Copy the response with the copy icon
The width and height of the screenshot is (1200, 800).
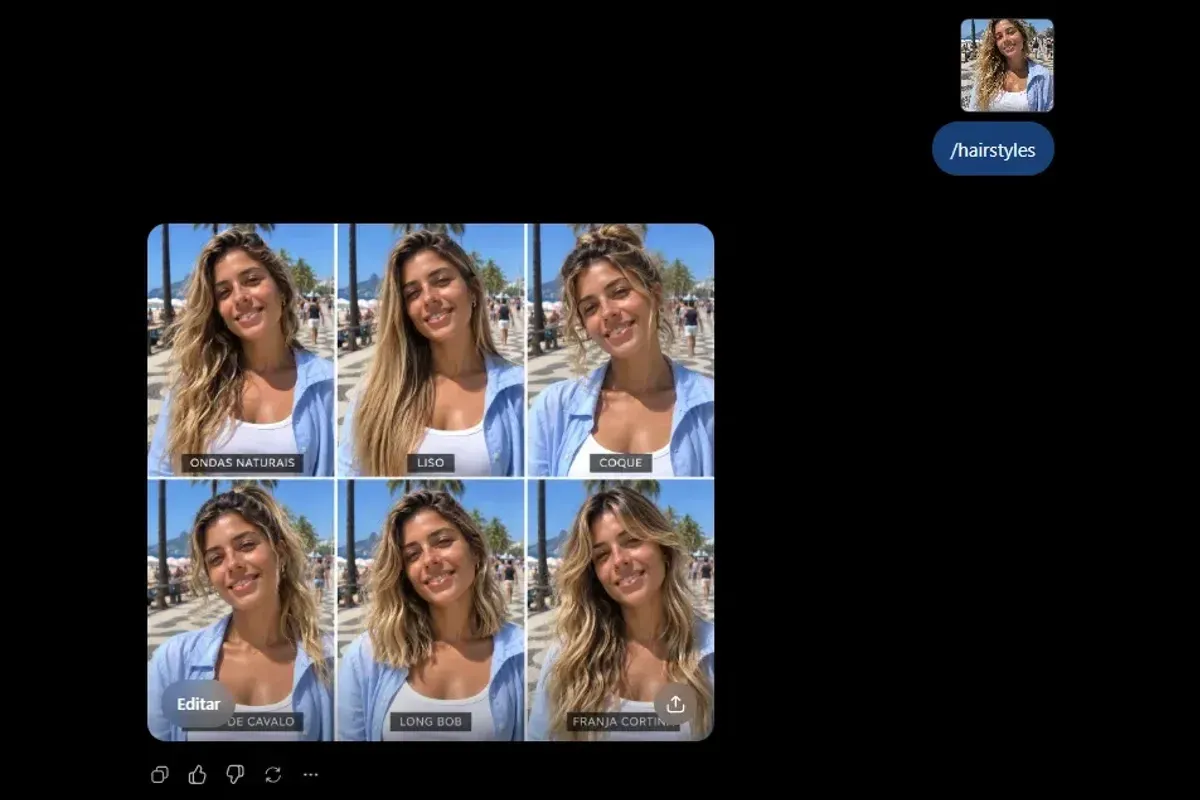[159, 774]
